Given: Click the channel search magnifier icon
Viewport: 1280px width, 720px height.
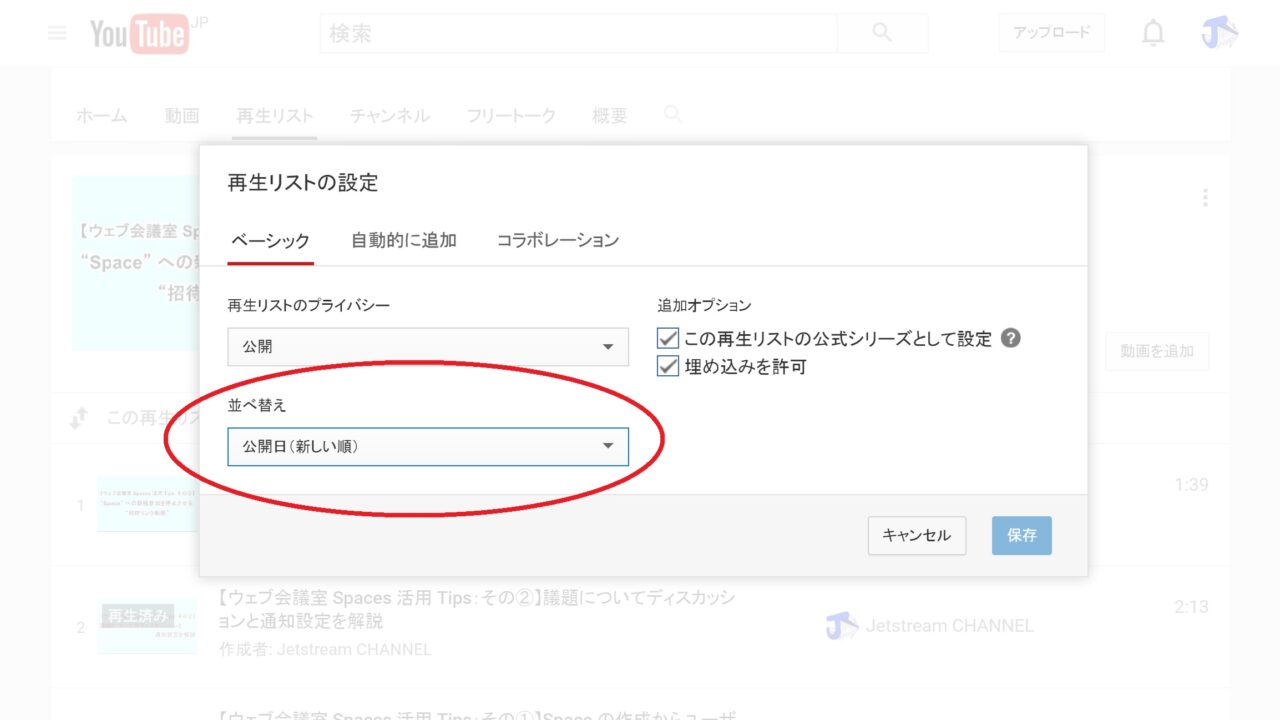Looking at the screenshot, I should (673, 115).
